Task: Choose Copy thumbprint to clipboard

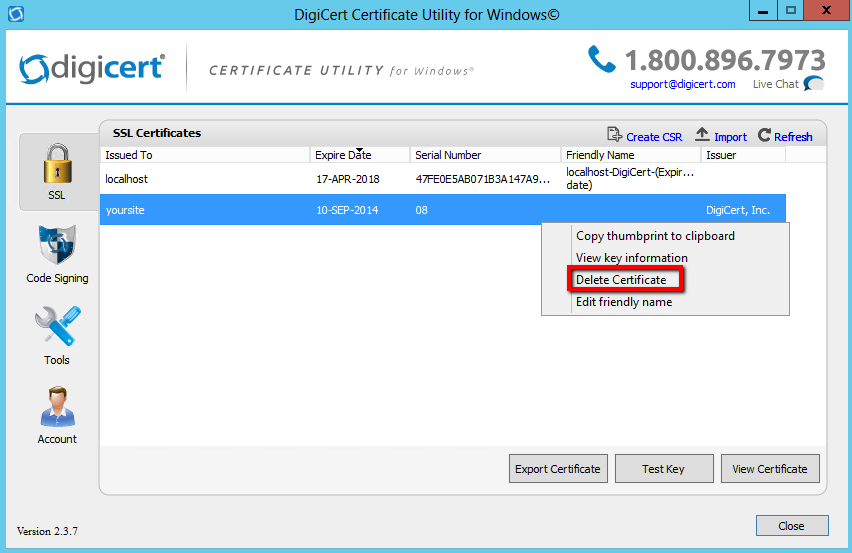Action: [x=655, y=236]
